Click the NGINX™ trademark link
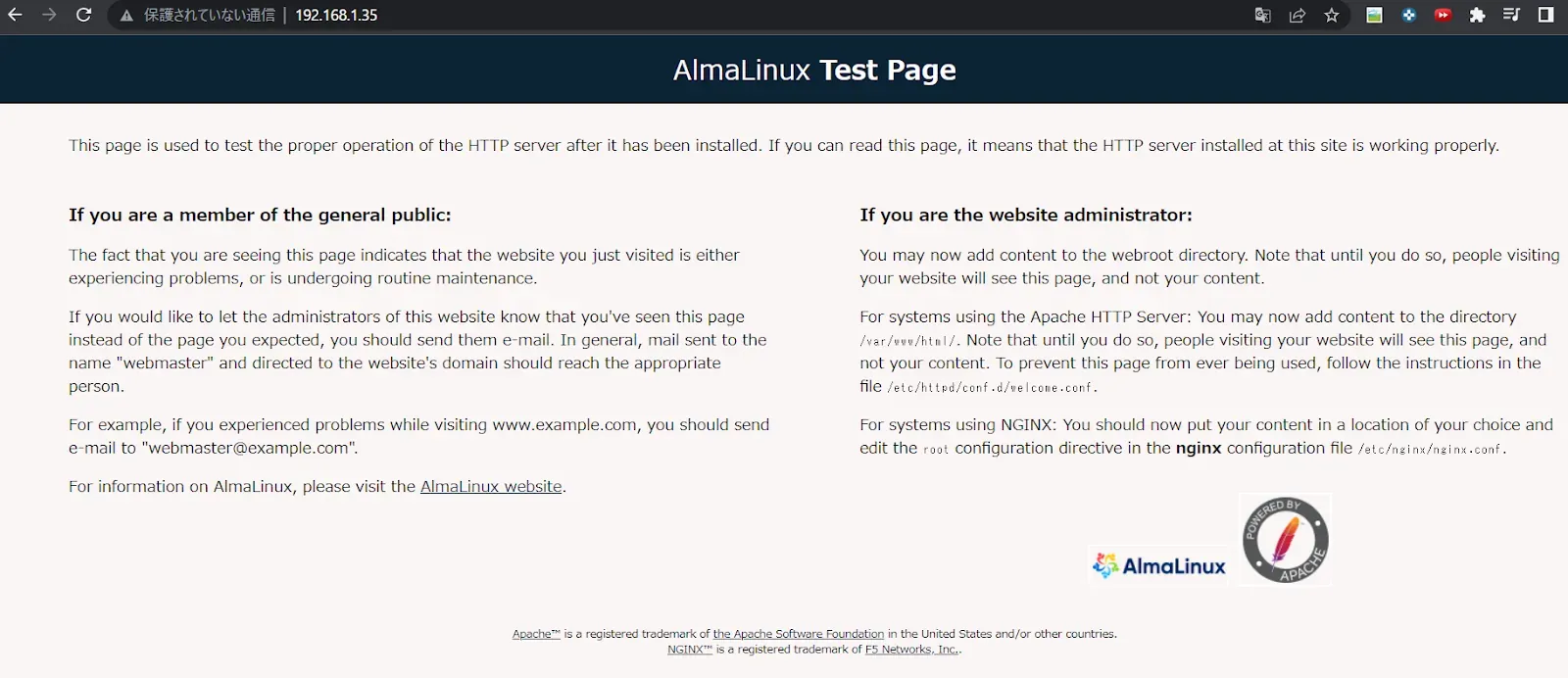 click(x=689, y=649)
